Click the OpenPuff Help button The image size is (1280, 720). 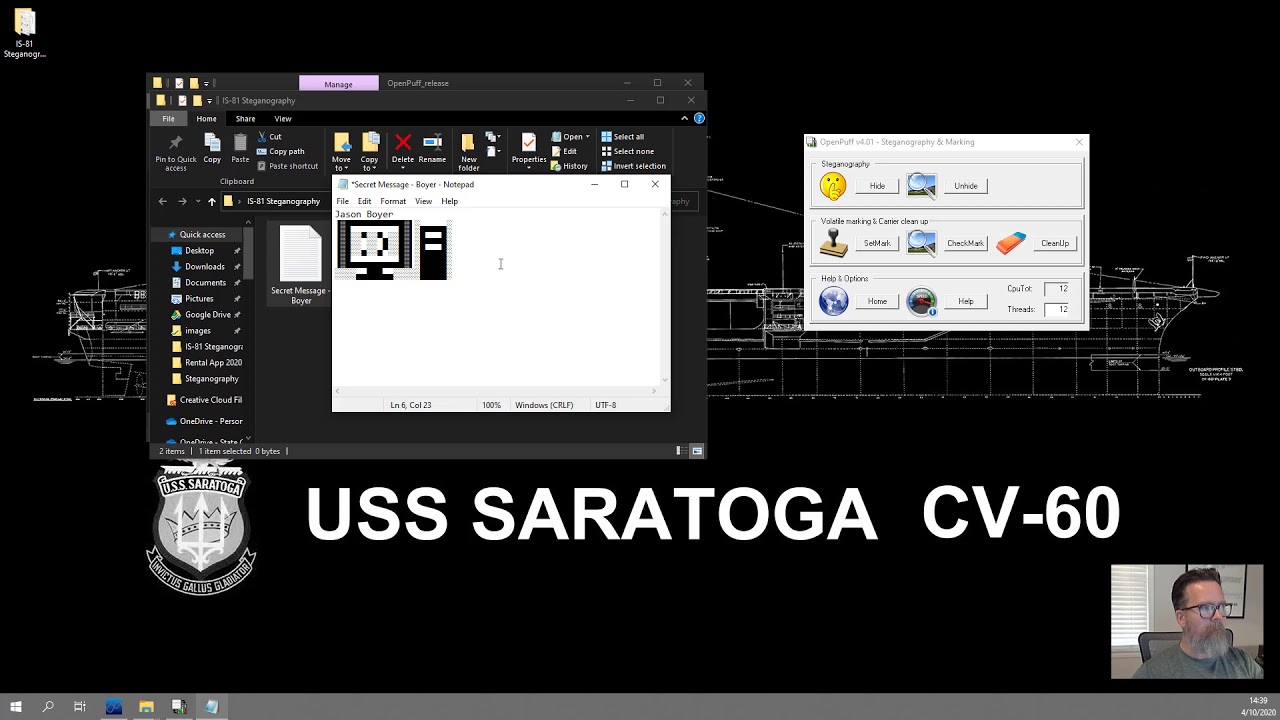(966, 301)
